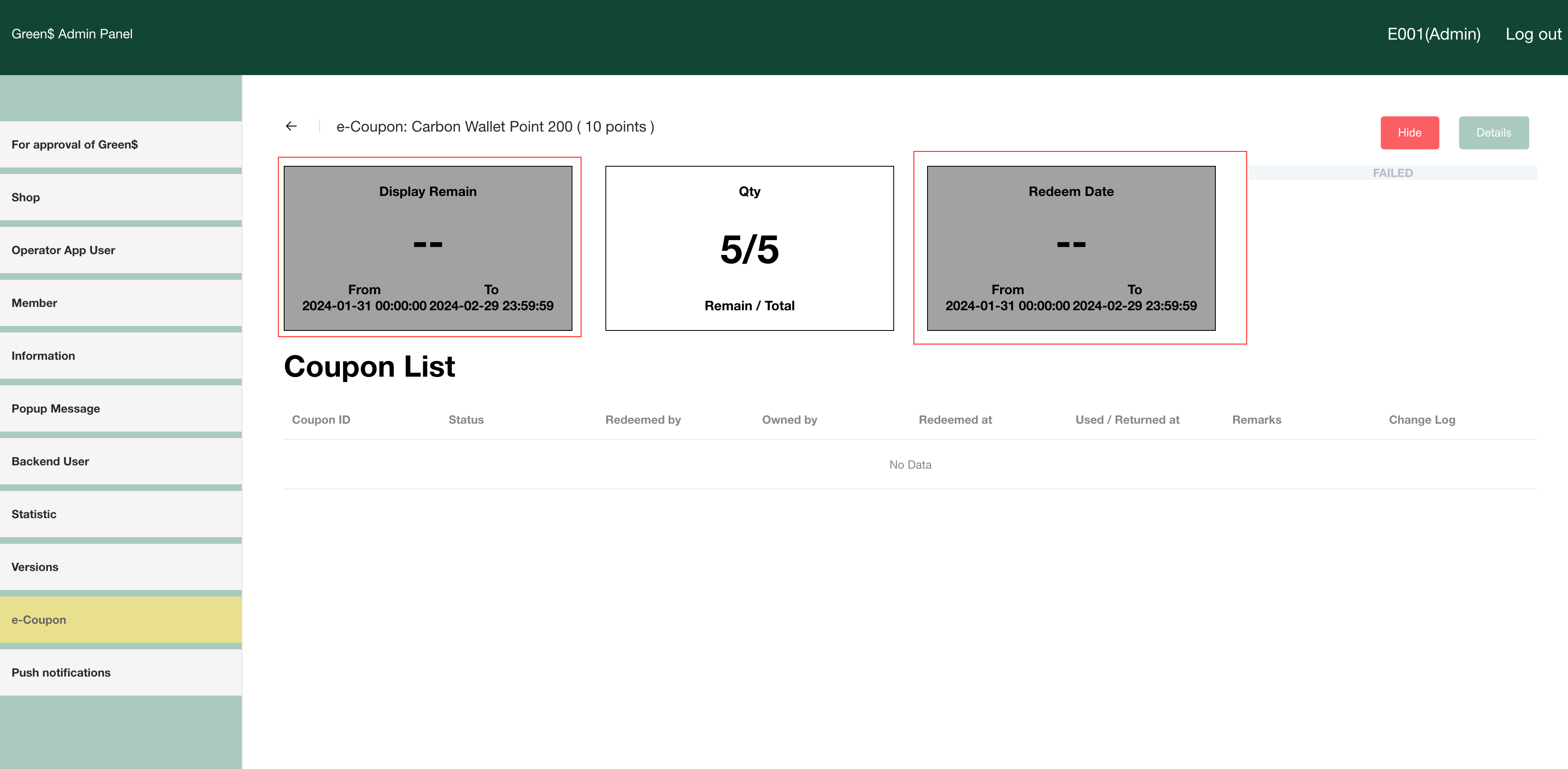Click the Coupon ID column header
1568x769 pixels.
click(x=321, y=420)
